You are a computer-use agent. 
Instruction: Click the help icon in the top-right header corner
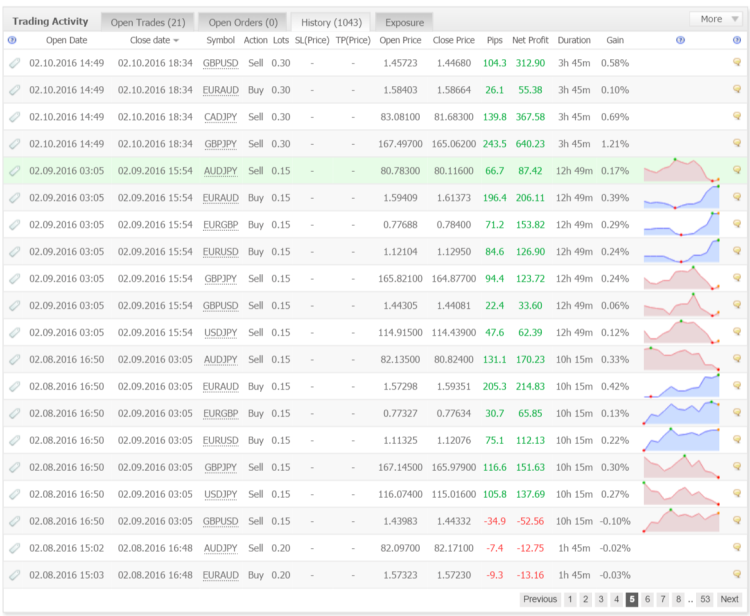tap(737, 40)
